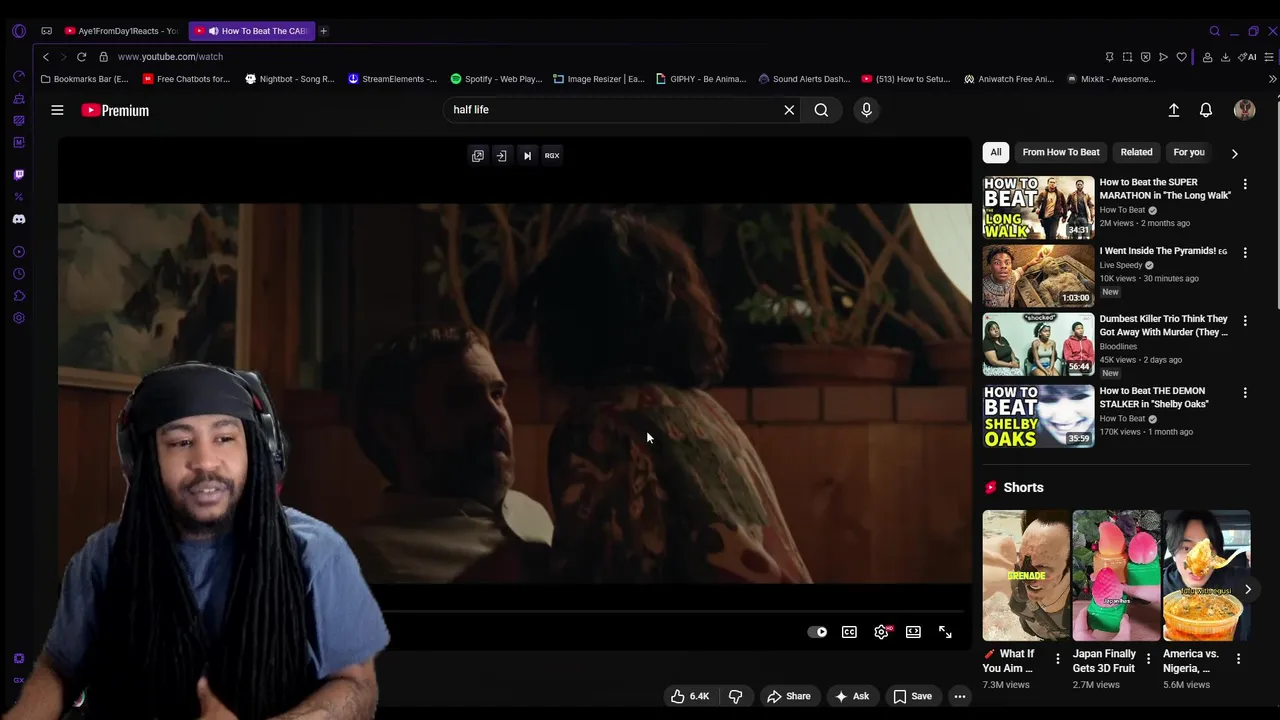Click the overlay skip-next icon above video
Image resolution: width=1280 pixels, height=720 pixels.
coord(527,156)
